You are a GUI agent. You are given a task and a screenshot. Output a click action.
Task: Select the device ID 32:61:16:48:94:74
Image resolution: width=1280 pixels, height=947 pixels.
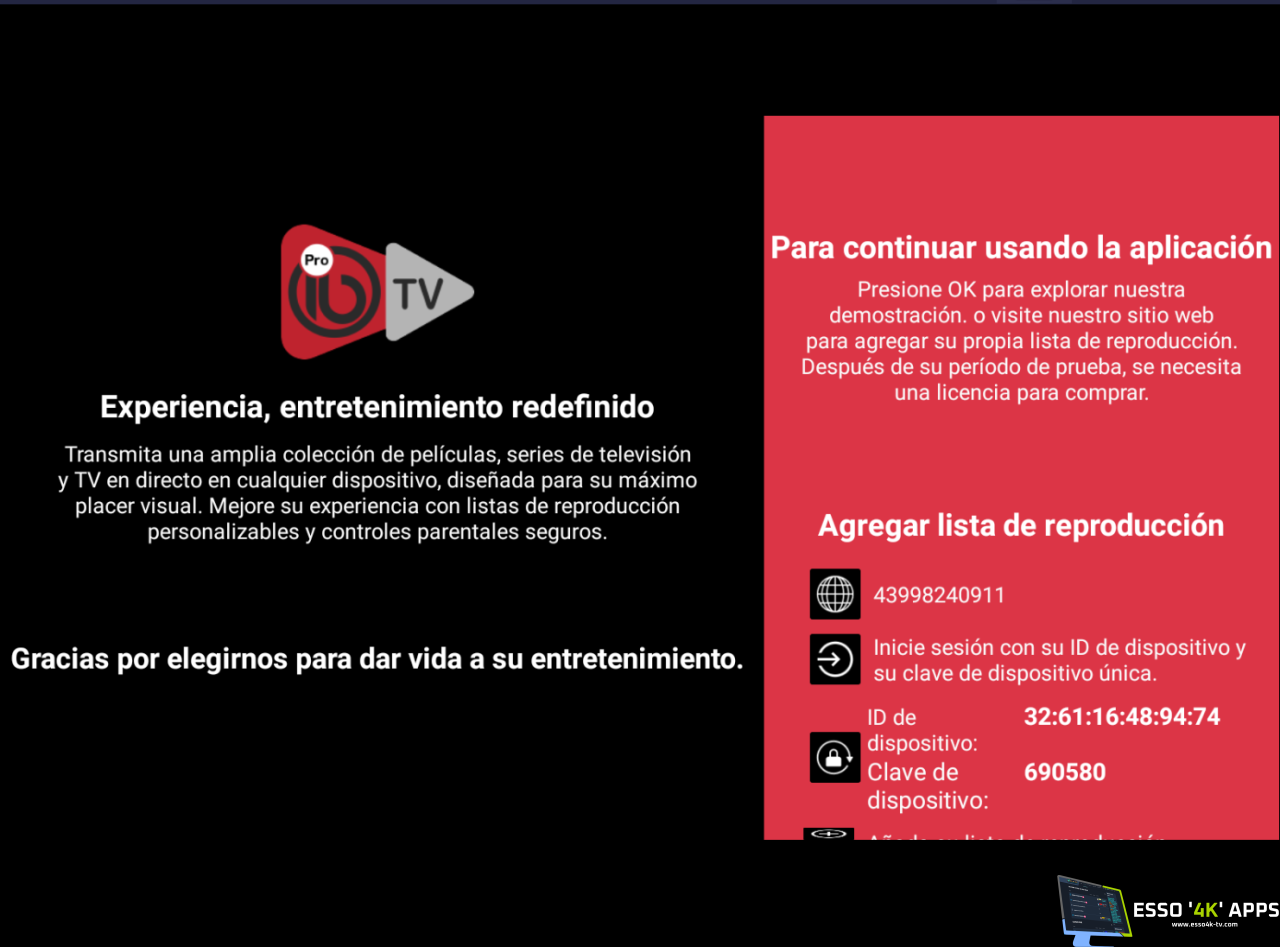pos(1121,716)
